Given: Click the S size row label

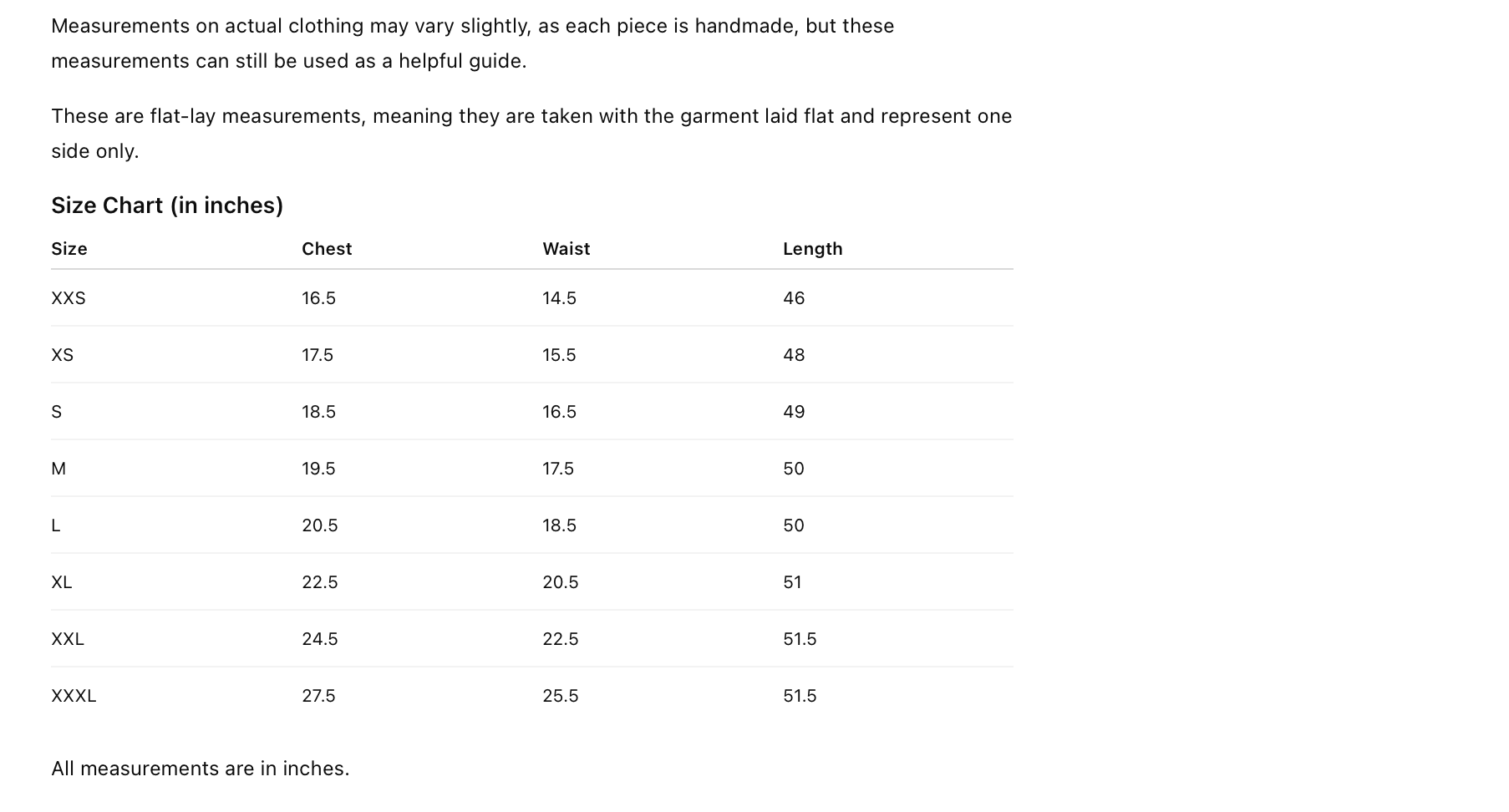Looking at the screenshot, I should click(57, 412).
